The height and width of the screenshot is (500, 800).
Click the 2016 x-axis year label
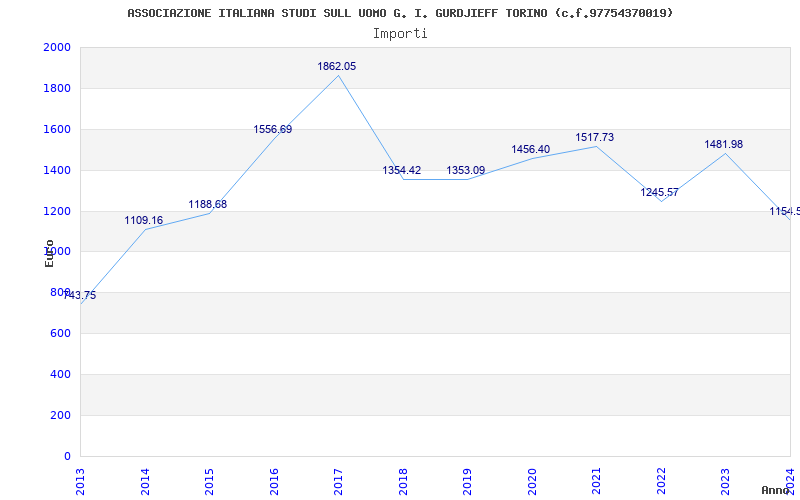[274, 481]
